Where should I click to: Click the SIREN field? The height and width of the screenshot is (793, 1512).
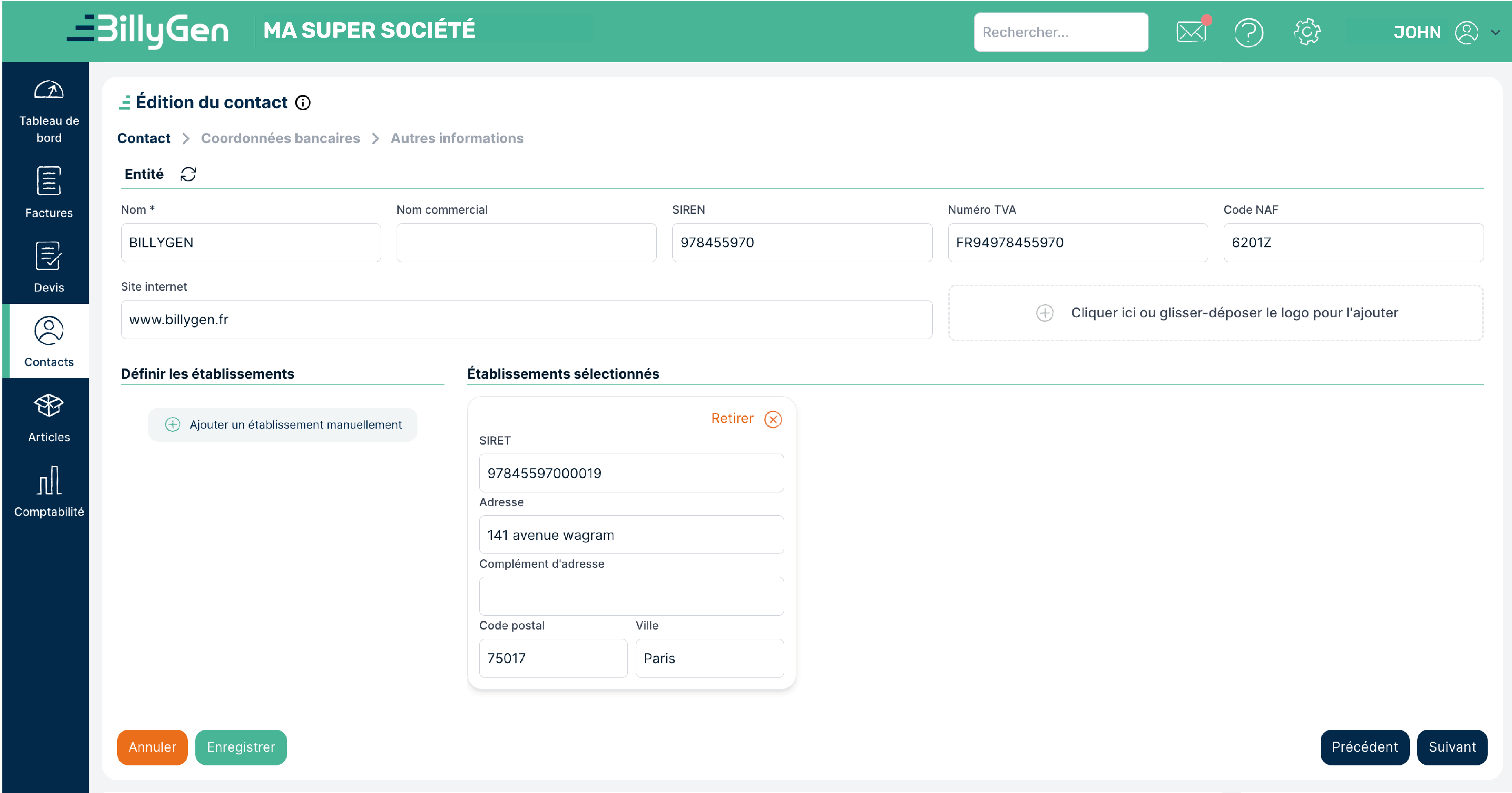[802, 242]
